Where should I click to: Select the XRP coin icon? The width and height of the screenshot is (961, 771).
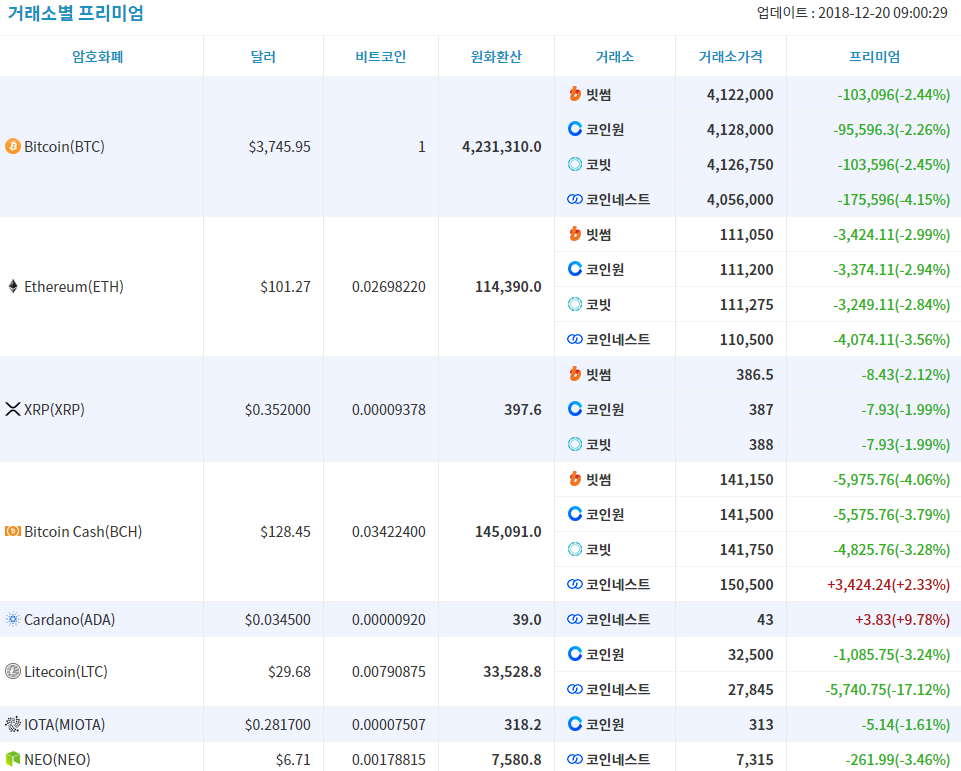click(x=13, y=409)
